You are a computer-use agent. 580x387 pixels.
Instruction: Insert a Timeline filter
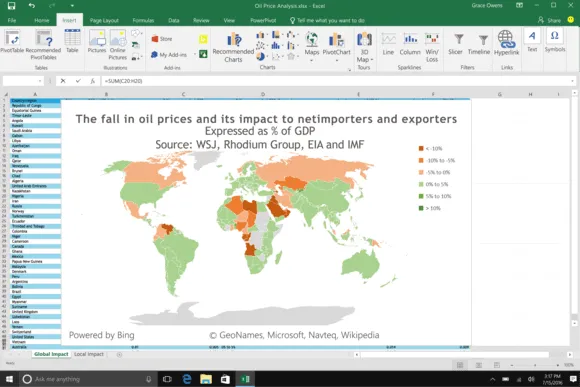(479, 44)
